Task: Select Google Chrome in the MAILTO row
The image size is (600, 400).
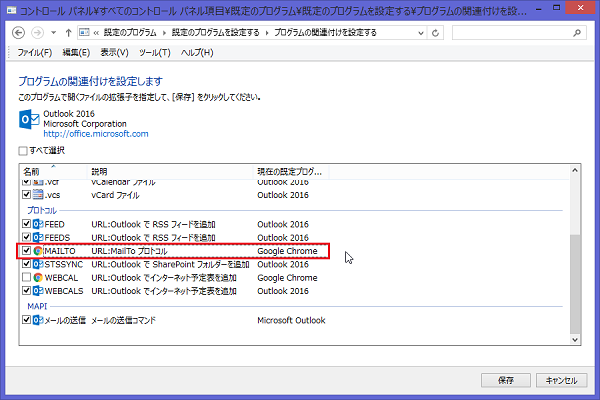Action: coord(287,251)
